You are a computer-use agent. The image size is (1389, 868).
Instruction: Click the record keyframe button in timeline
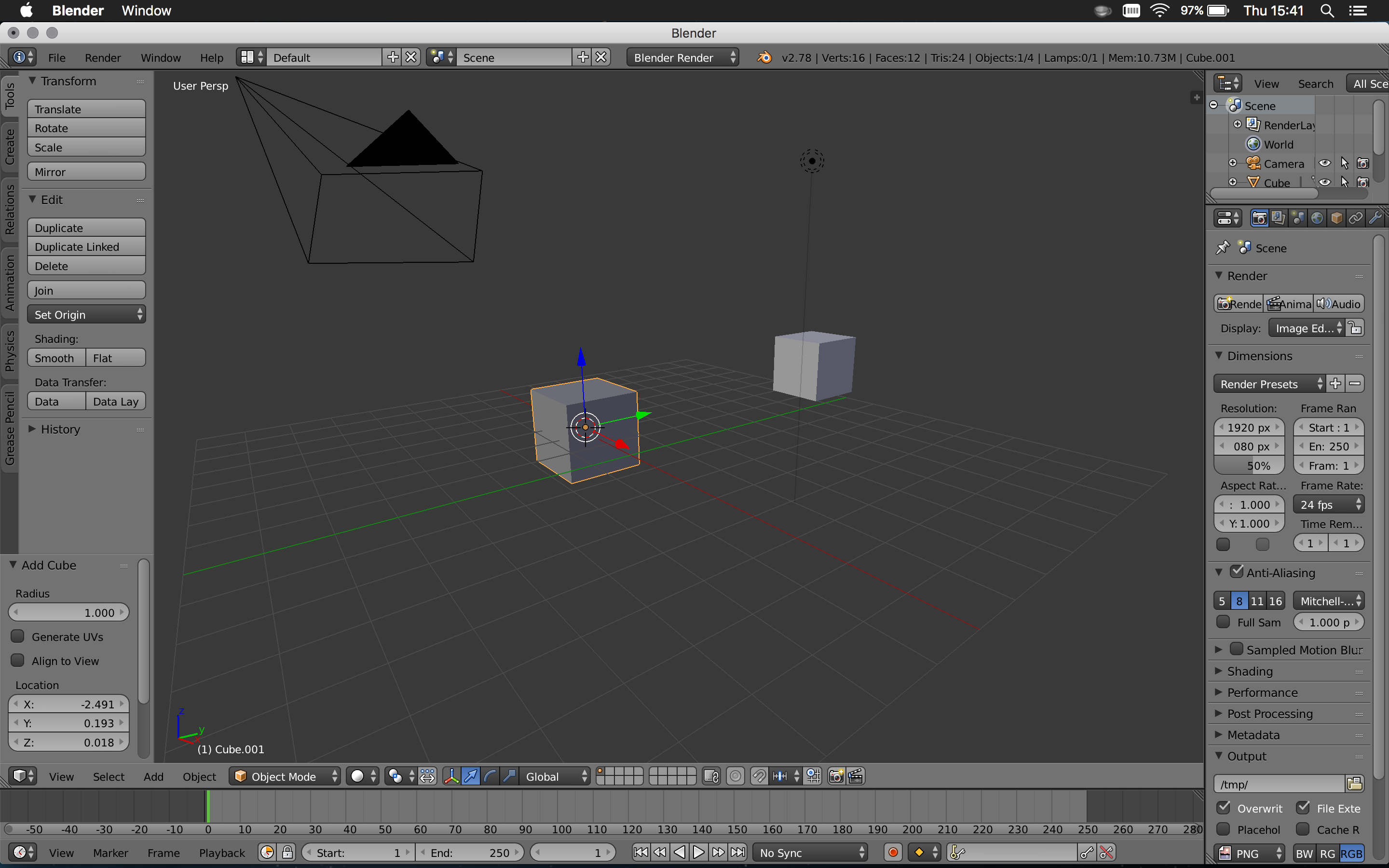[893, 853]
